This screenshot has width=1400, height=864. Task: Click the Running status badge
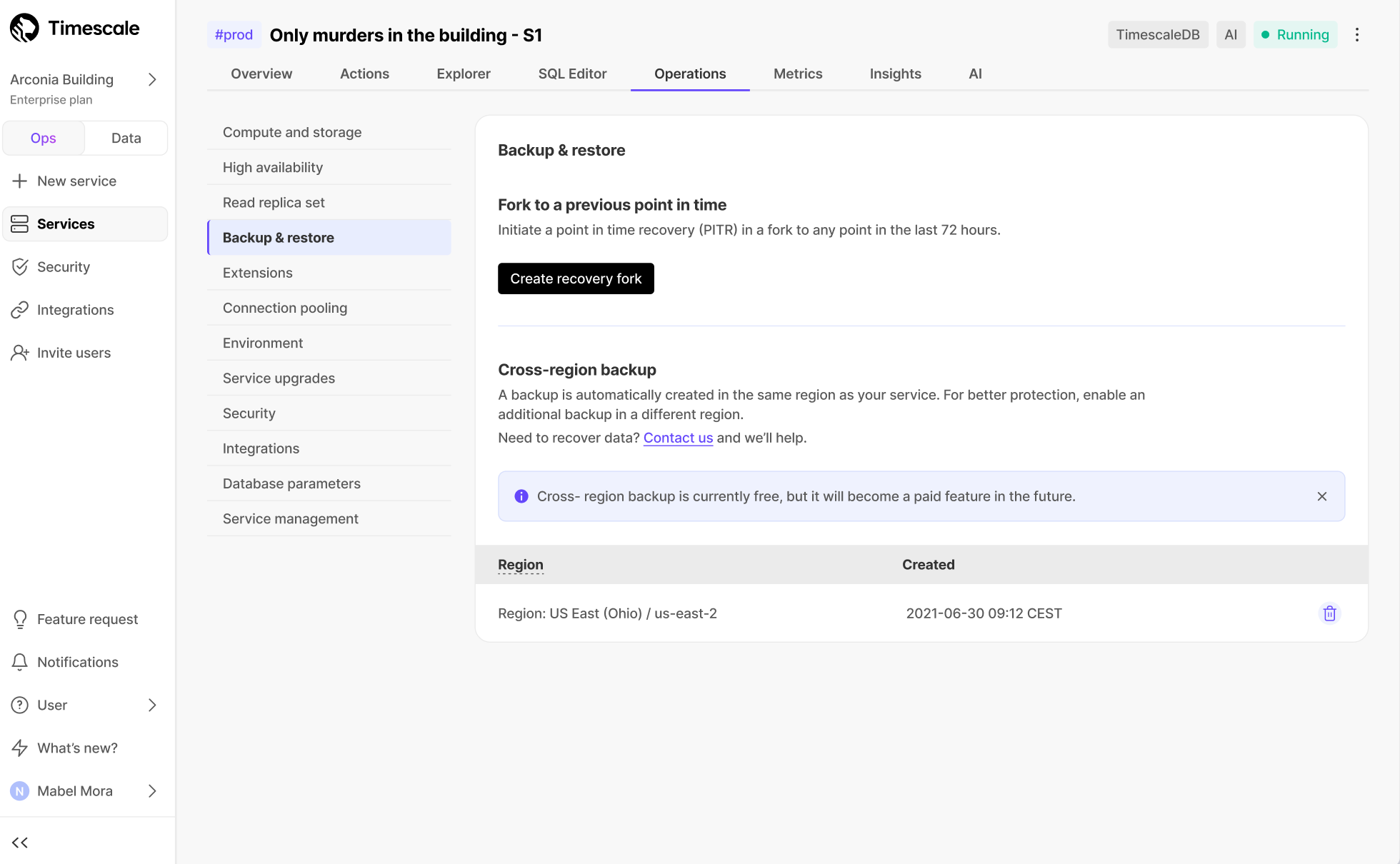click(x=1295, y=35)
